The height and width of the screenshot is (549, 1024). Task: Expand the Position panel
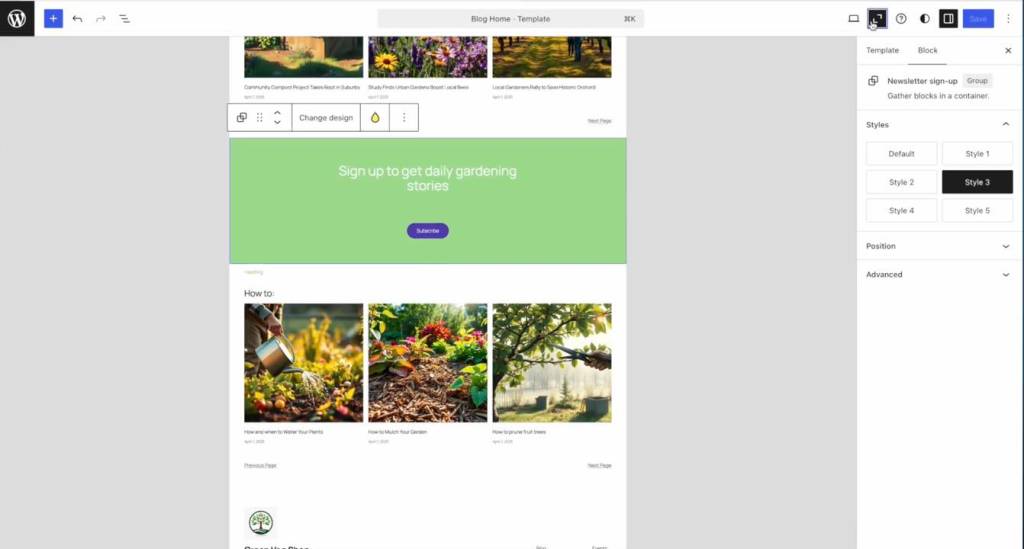point(938,246)
